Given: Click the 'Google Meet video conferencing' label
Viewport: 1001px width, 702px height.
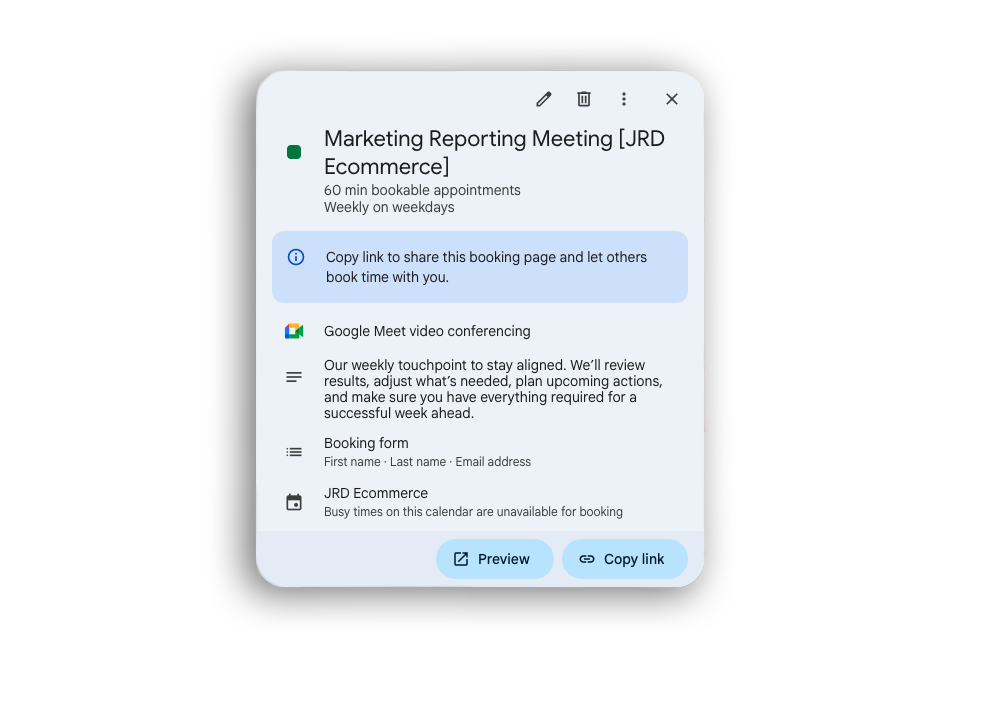Looking at the screenshot, I should tap(427, 331).
